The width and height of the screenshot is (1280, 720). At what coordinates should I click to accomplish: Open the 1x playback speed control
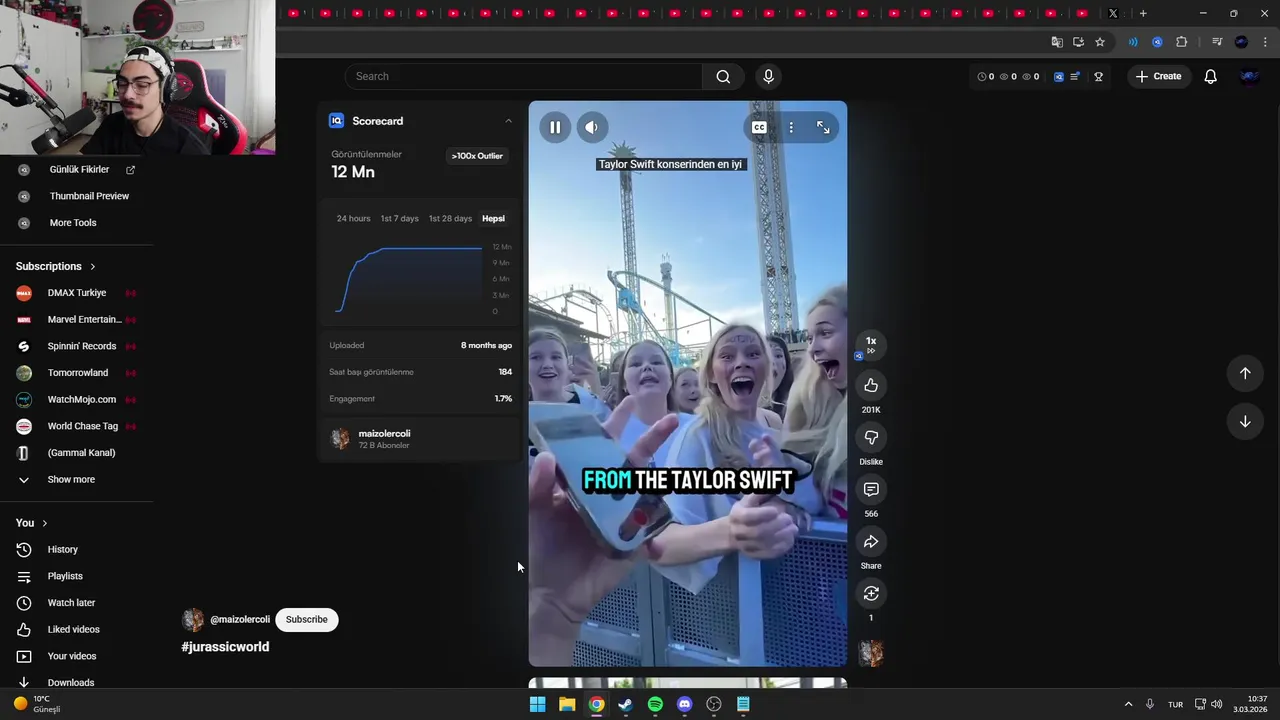(871, 344)
